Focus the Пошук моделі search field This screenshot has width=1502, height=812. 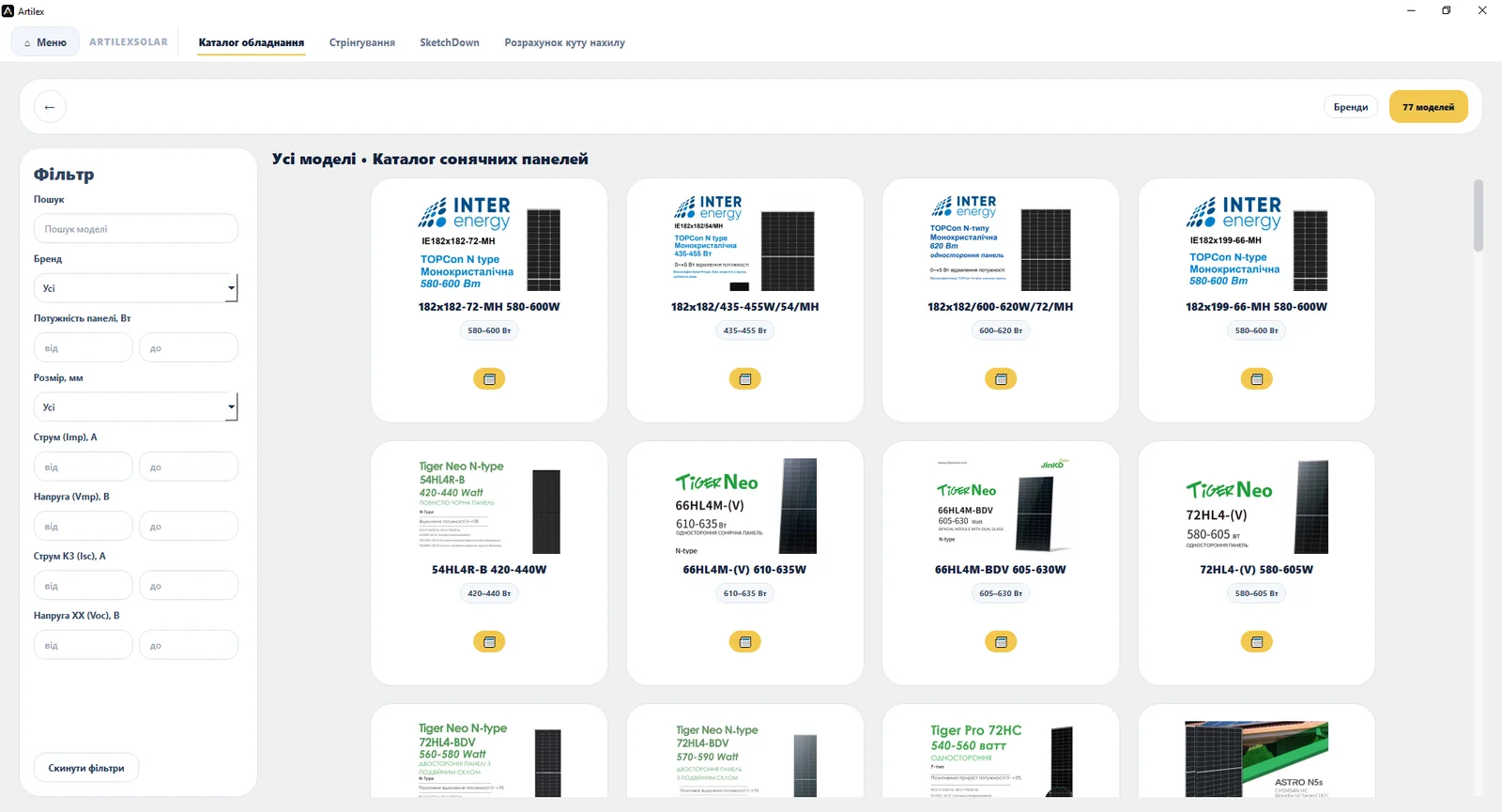click(136, 229)
